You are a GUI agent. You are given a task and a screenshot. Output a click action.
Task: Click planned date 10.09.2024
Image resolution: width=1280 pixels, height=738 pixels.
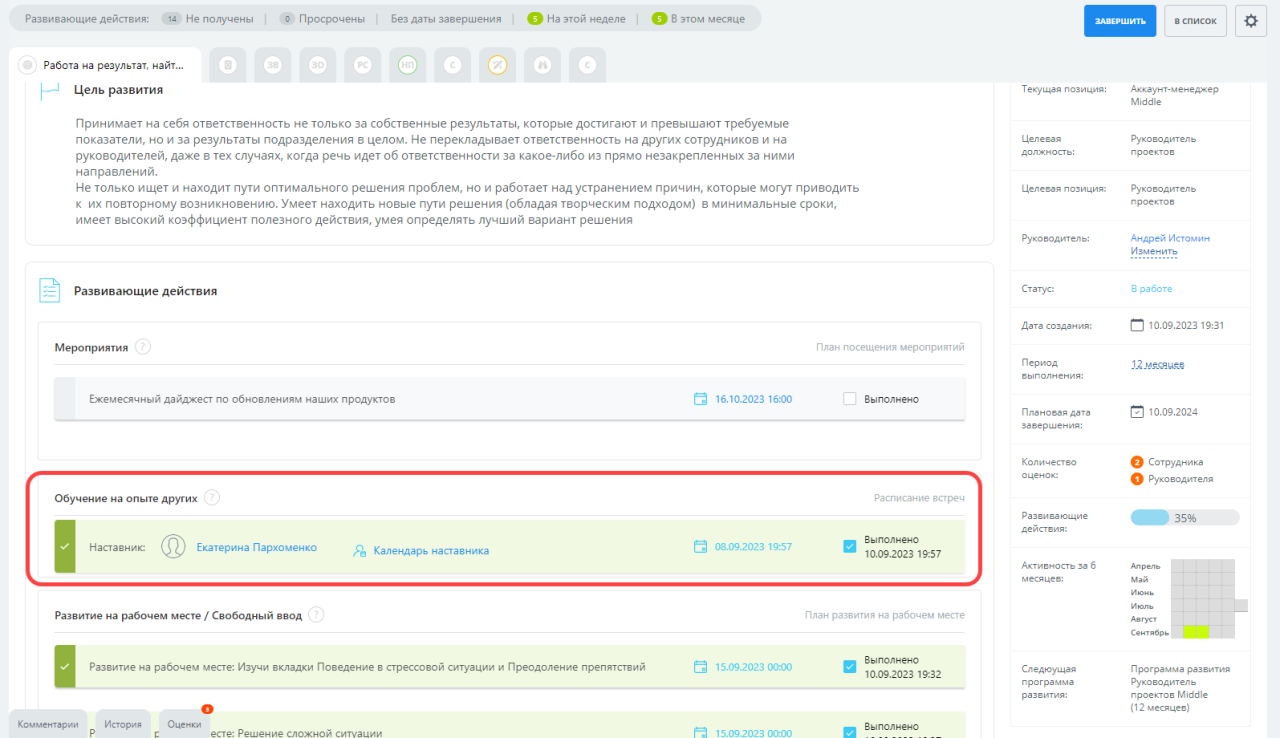point(1173,411)
